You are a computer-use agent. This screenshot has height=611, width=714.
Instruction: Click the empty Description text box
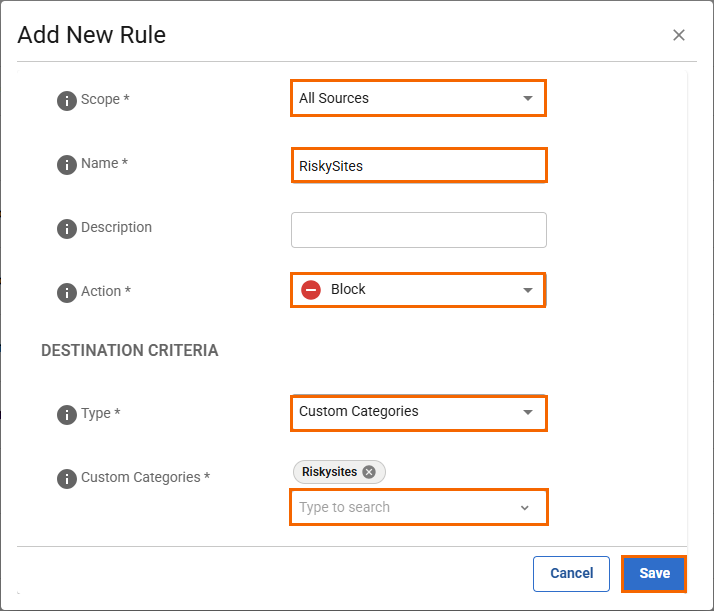pyautogui.click(x=418, y=230)
